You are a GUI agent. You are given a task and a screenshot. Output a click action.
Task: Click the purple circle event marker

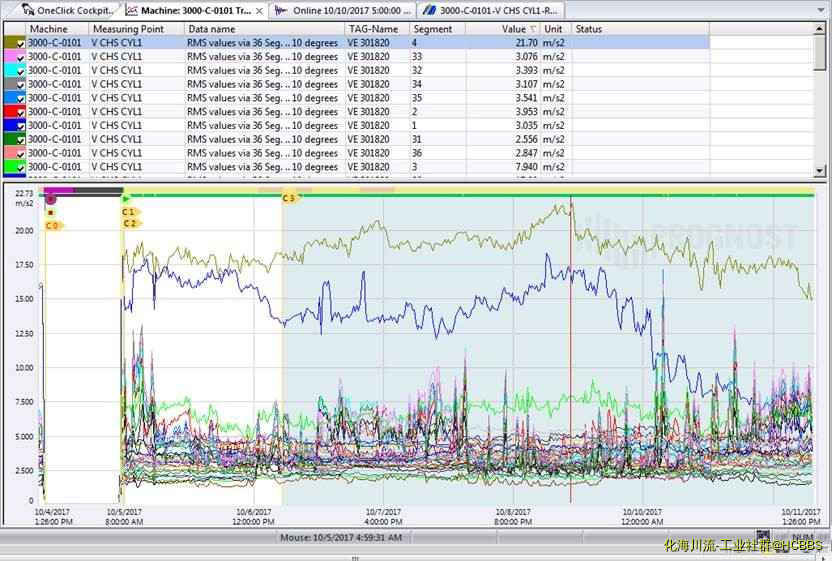tap(50, 200)
